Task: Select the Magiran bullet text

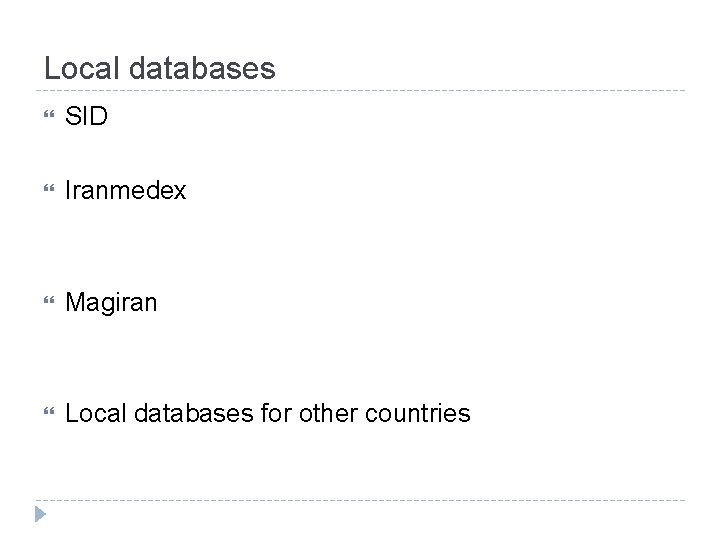Action: 111,302
